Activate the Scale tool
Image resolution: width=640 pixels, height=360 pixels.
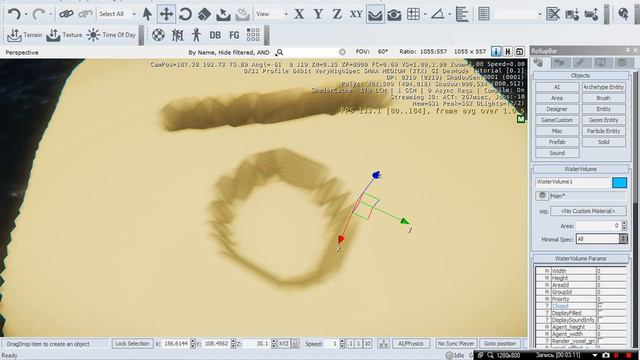point(204,14)
